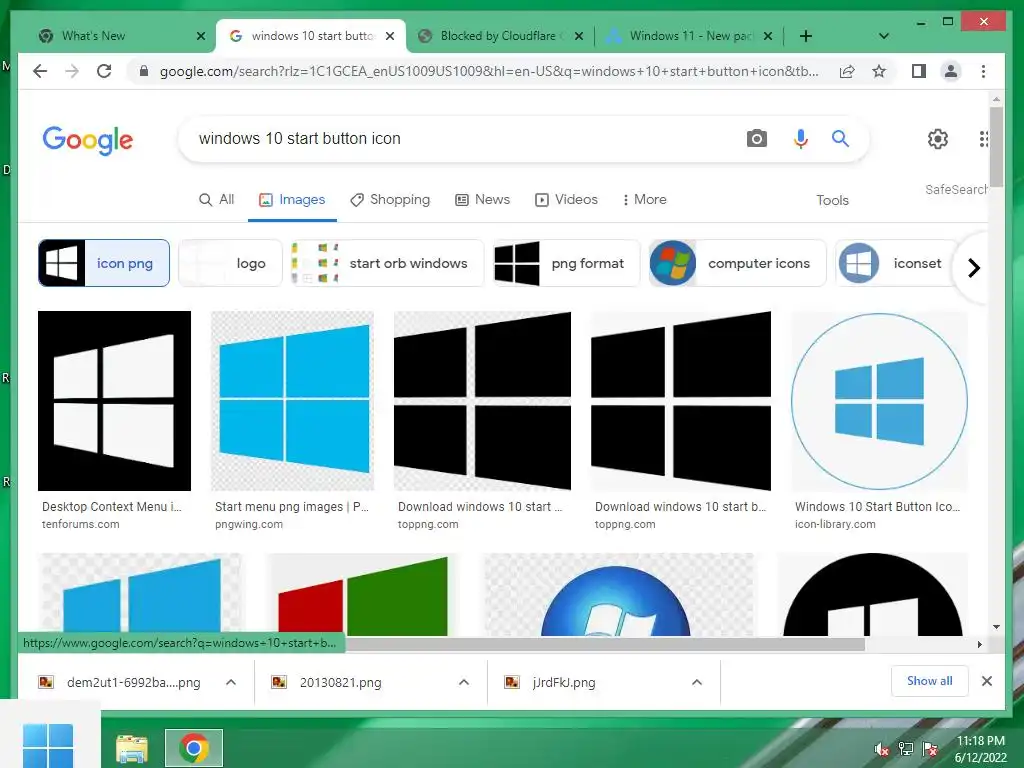Click the share page icon in address bar
Screen dimensions: 1024x768
coord(847,71)
